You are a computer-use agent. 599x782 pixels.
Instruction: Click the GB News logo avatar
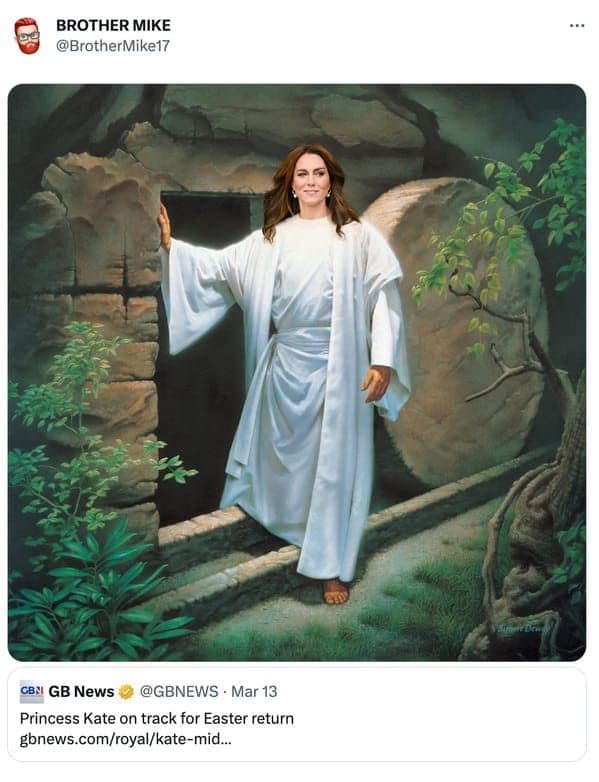(32, 692)
